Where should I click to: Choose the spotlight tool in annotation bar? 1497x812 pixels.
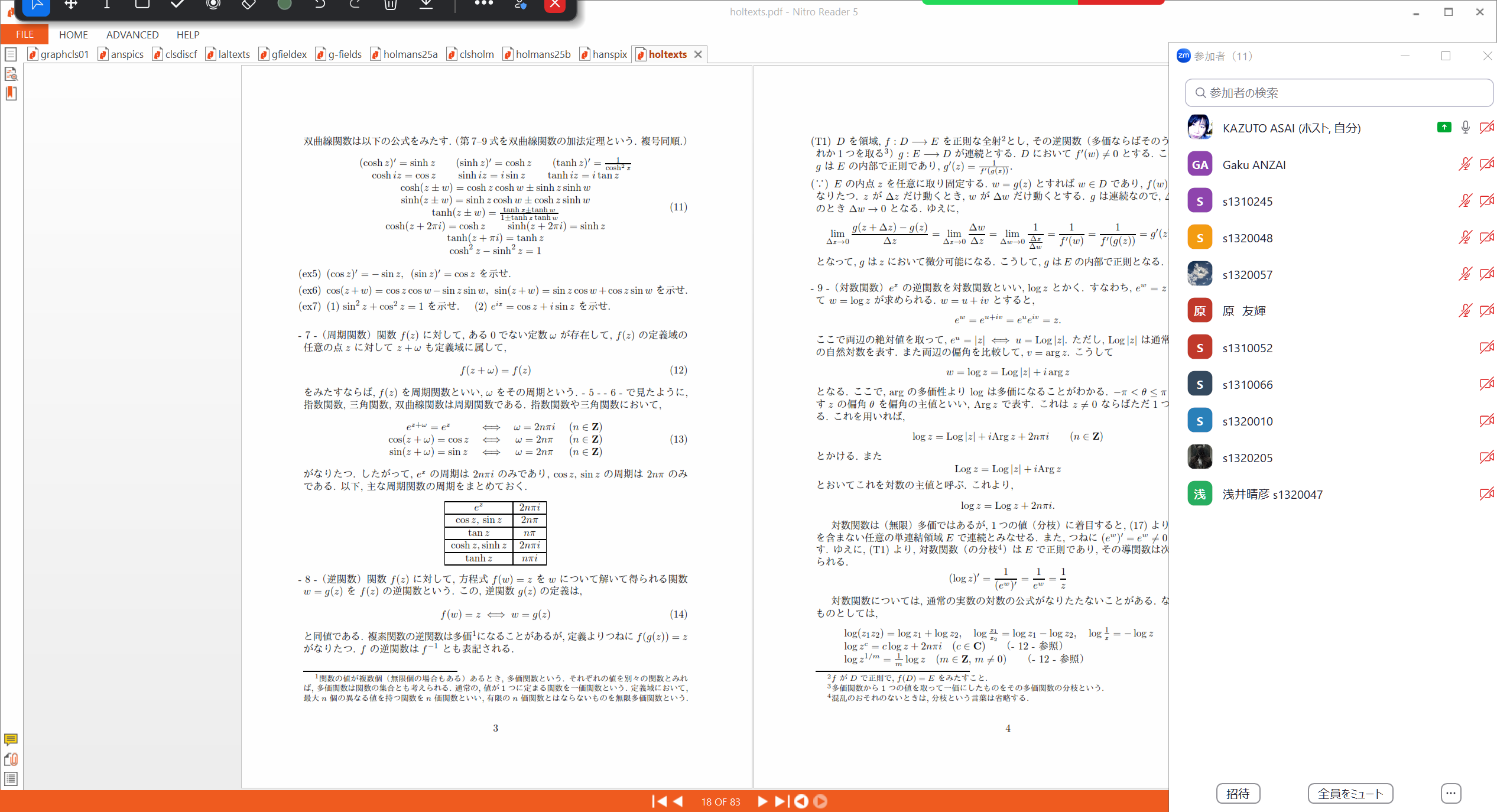213,5
